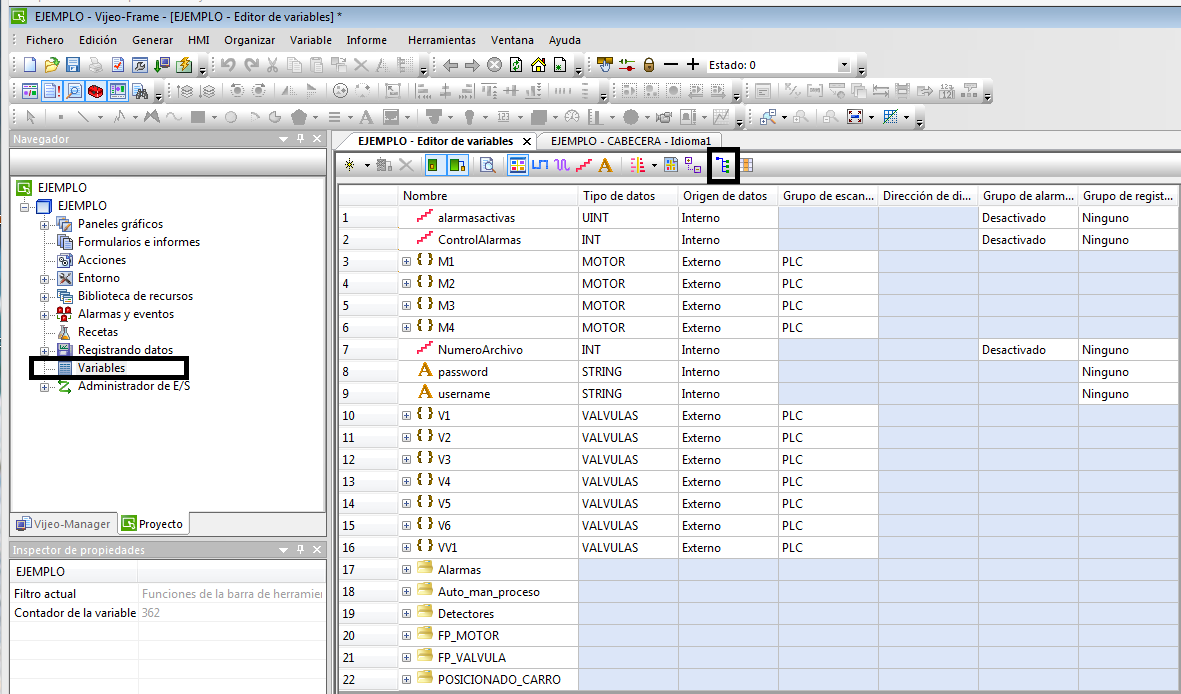Toggle the navigator window toolbar button

click(x=29, y=91)
